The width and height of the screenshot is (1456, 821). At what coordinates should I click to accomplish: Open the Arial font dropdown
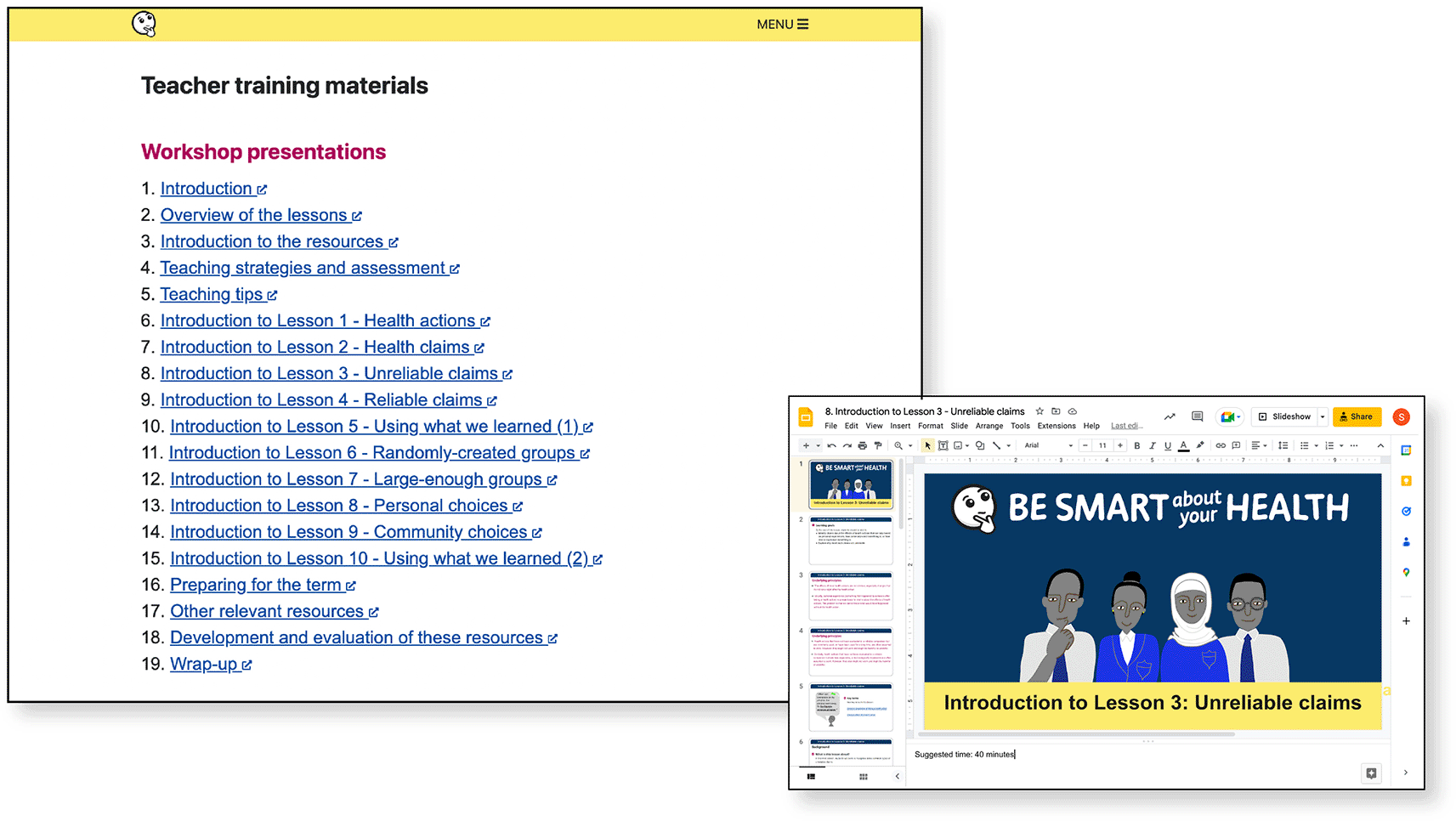1048,445
